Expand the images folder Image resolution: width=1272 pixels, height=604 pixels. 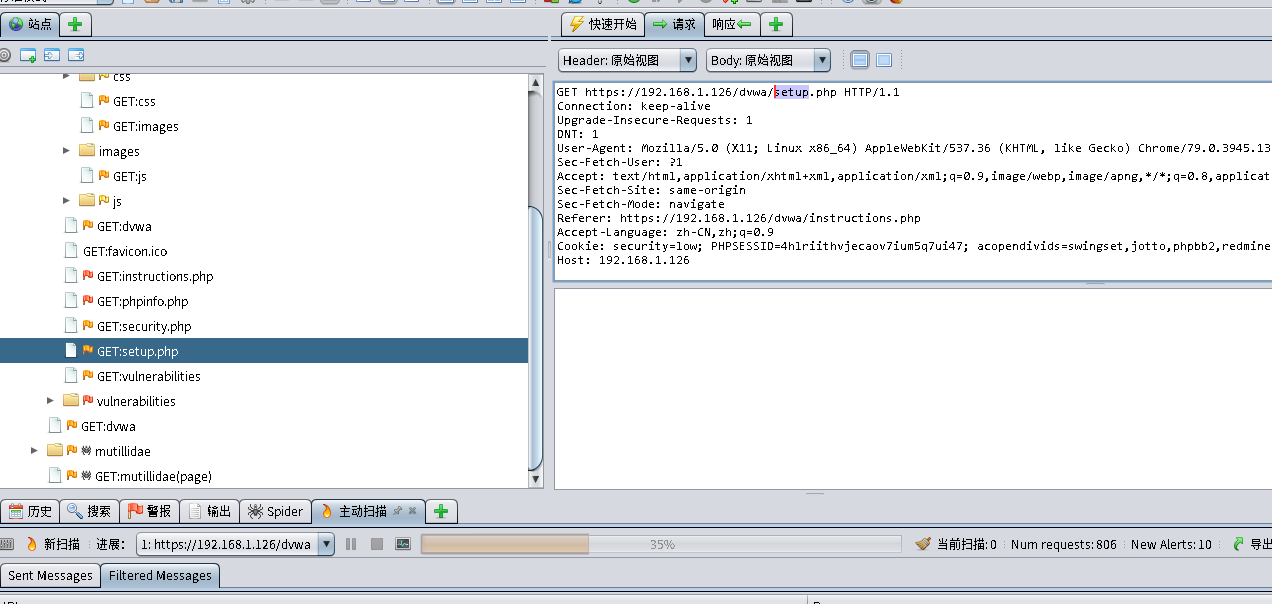coord(67,151)
